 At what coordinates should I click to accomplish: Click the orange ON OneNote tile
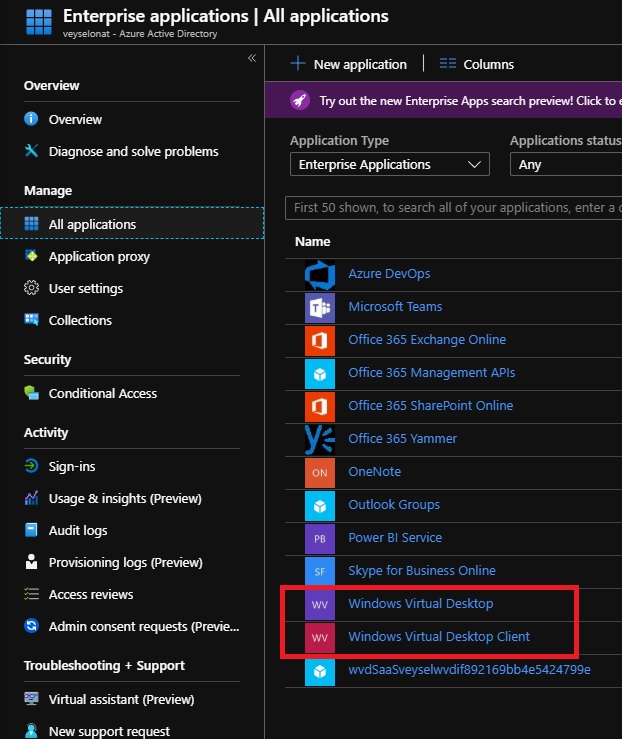319,473
